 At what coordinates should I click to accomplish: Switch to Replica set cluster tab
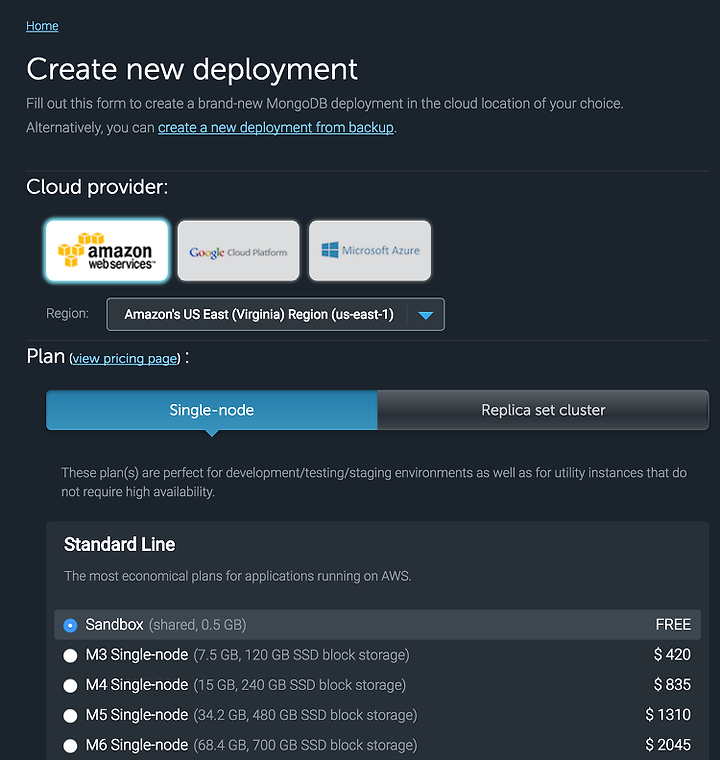pyautogui.click(x=543, y=410)
